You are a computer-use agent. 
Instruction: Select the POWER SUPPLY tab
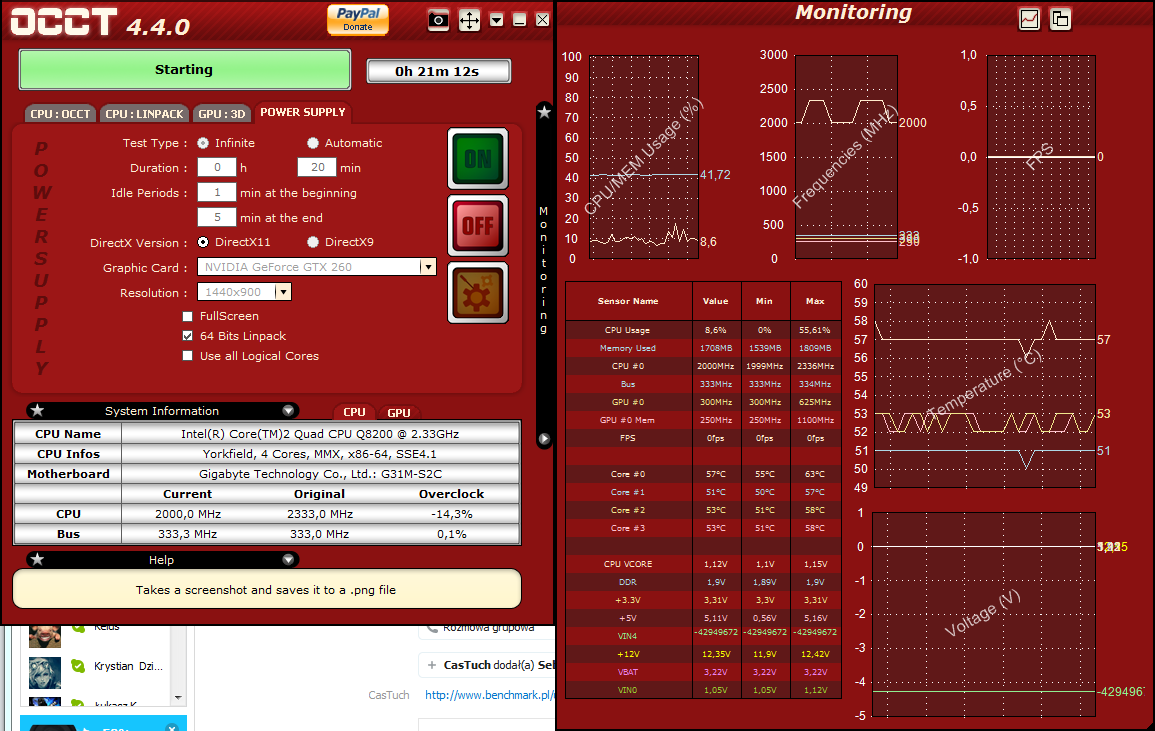[303, 112]
